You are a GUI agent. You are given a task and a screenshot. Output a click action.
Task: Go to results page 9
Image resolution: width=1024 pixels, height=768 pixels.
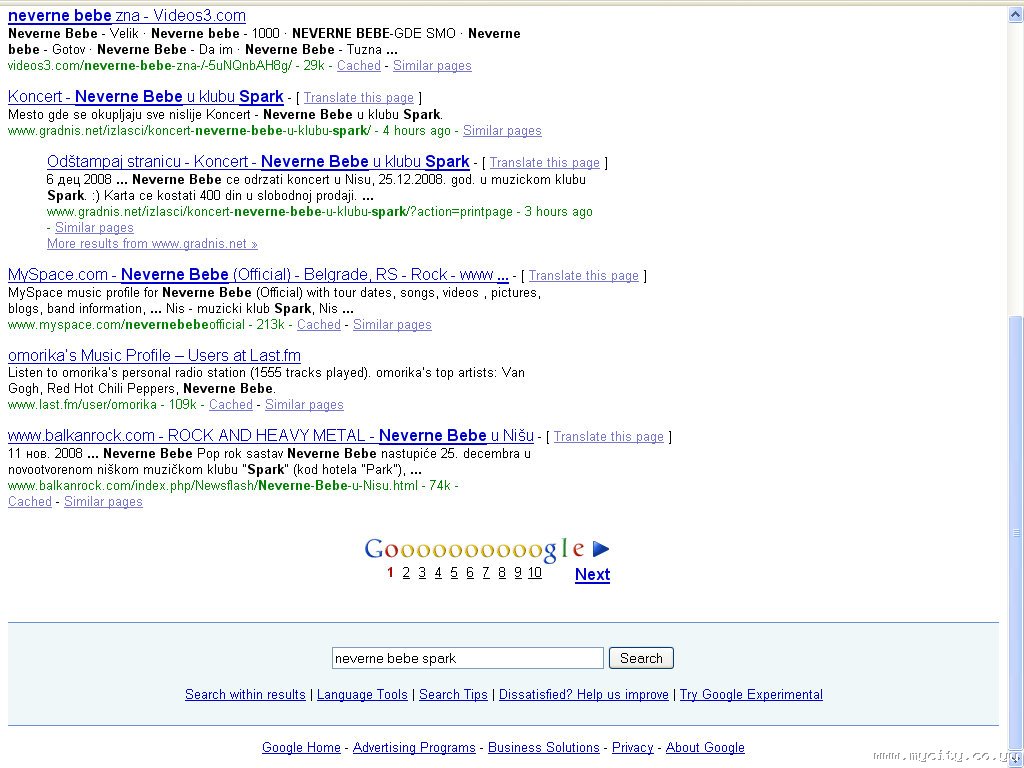[x=518, y=573]
